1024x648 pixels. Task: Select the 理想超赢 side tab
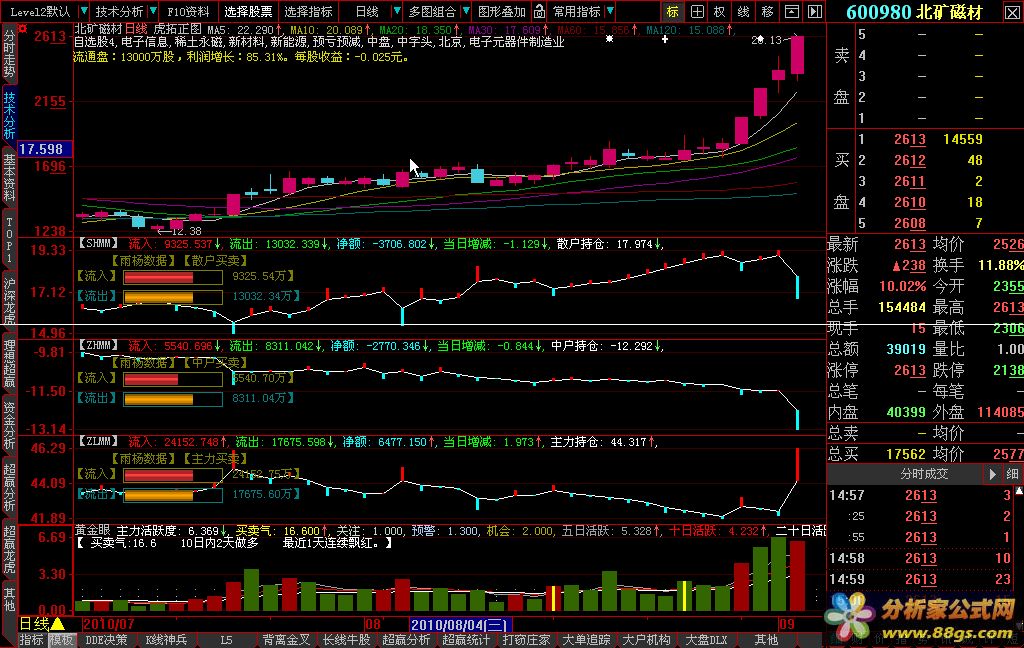9,363
